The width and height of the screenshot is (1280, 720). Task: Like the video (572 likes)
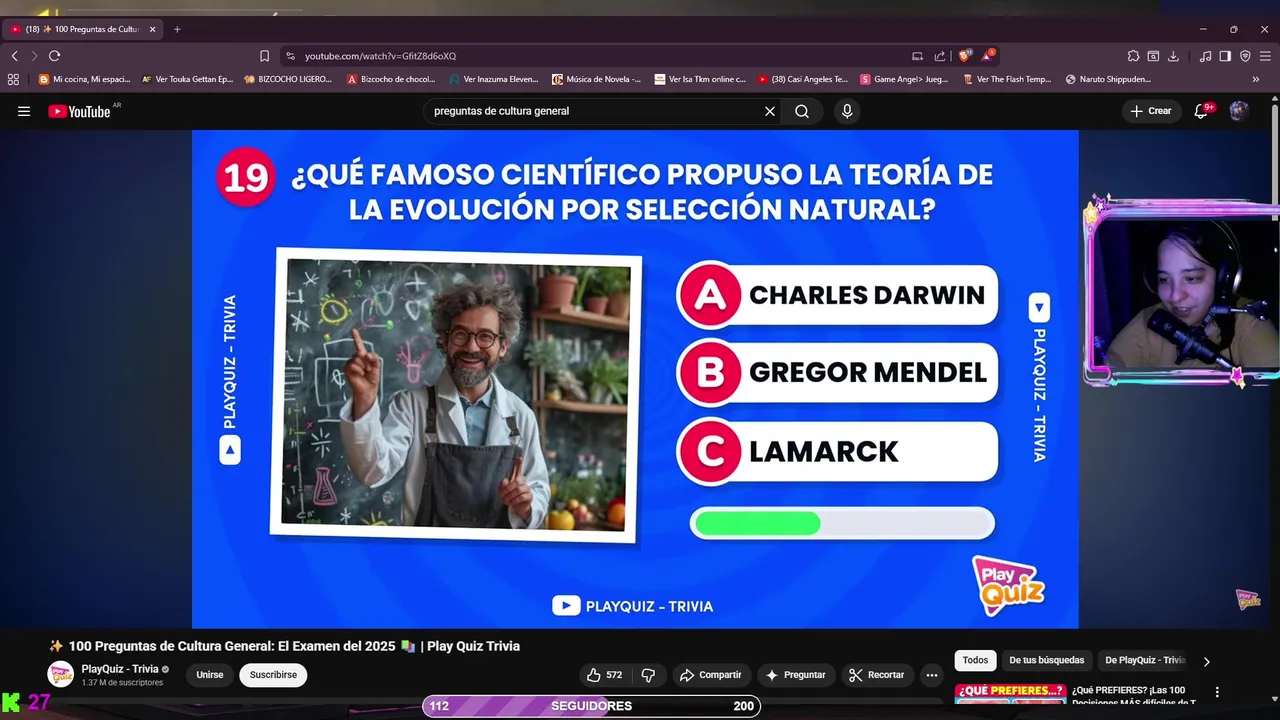(x=605, y=675)
